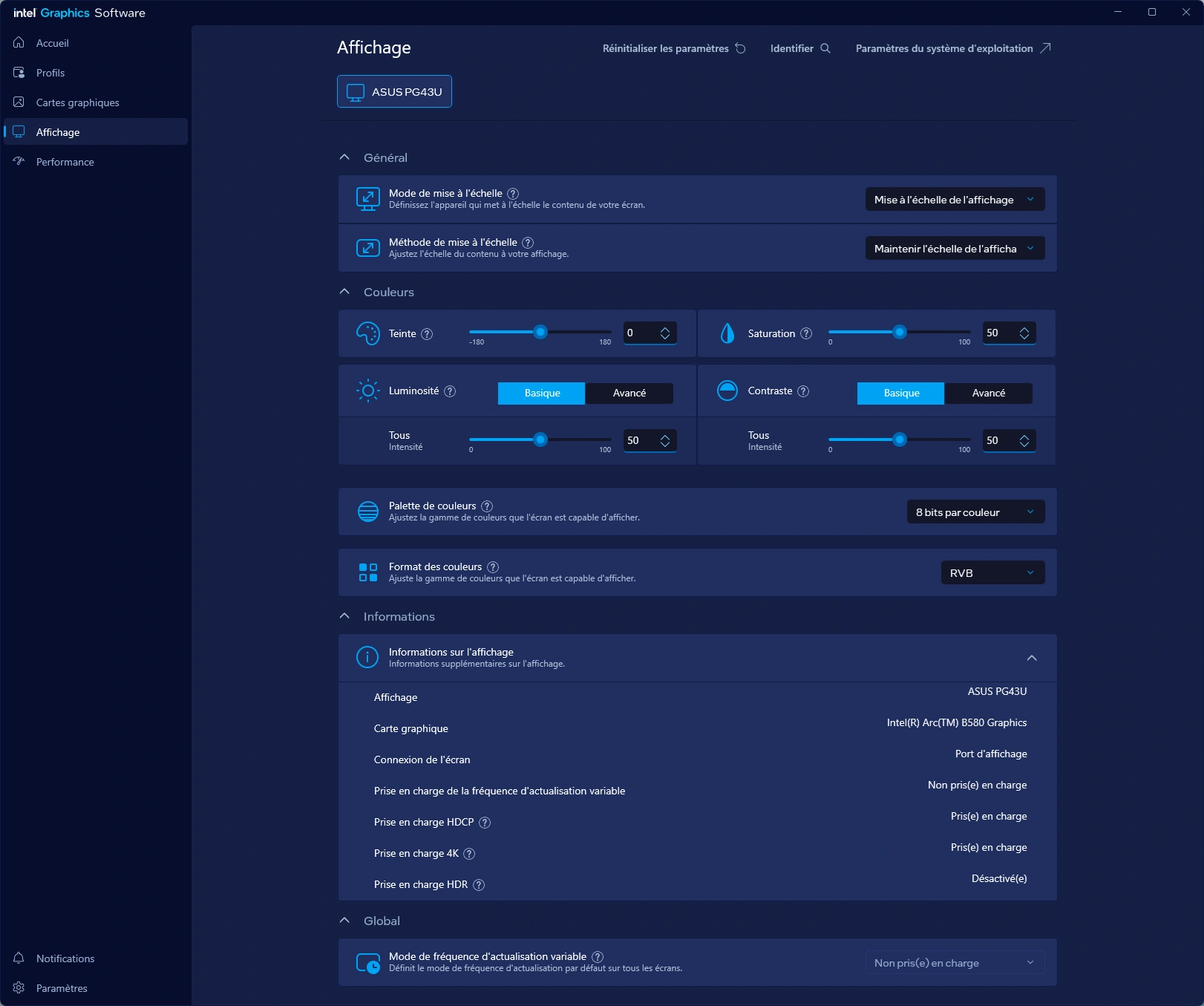
Task: Click the Profils icon
Action: click(x=19, y=72)
